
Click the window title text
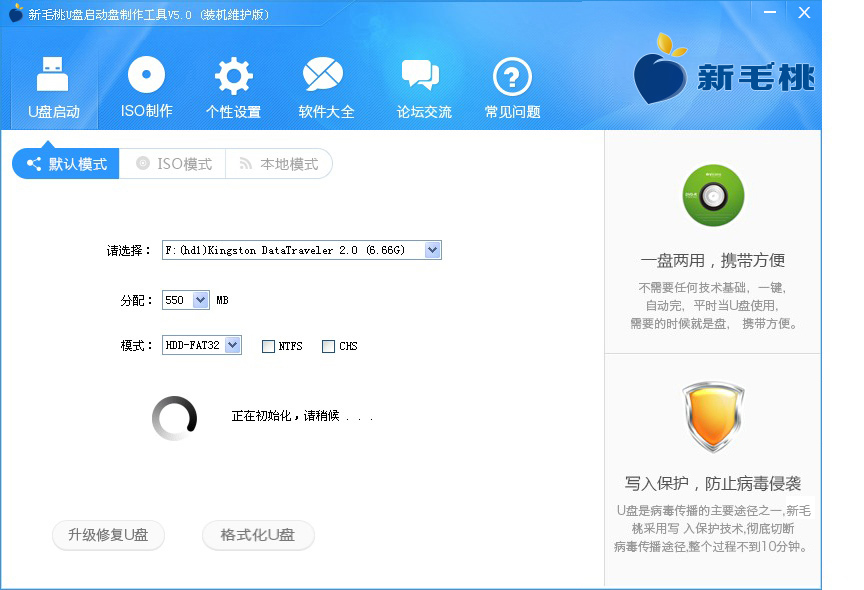click(149, 15)
